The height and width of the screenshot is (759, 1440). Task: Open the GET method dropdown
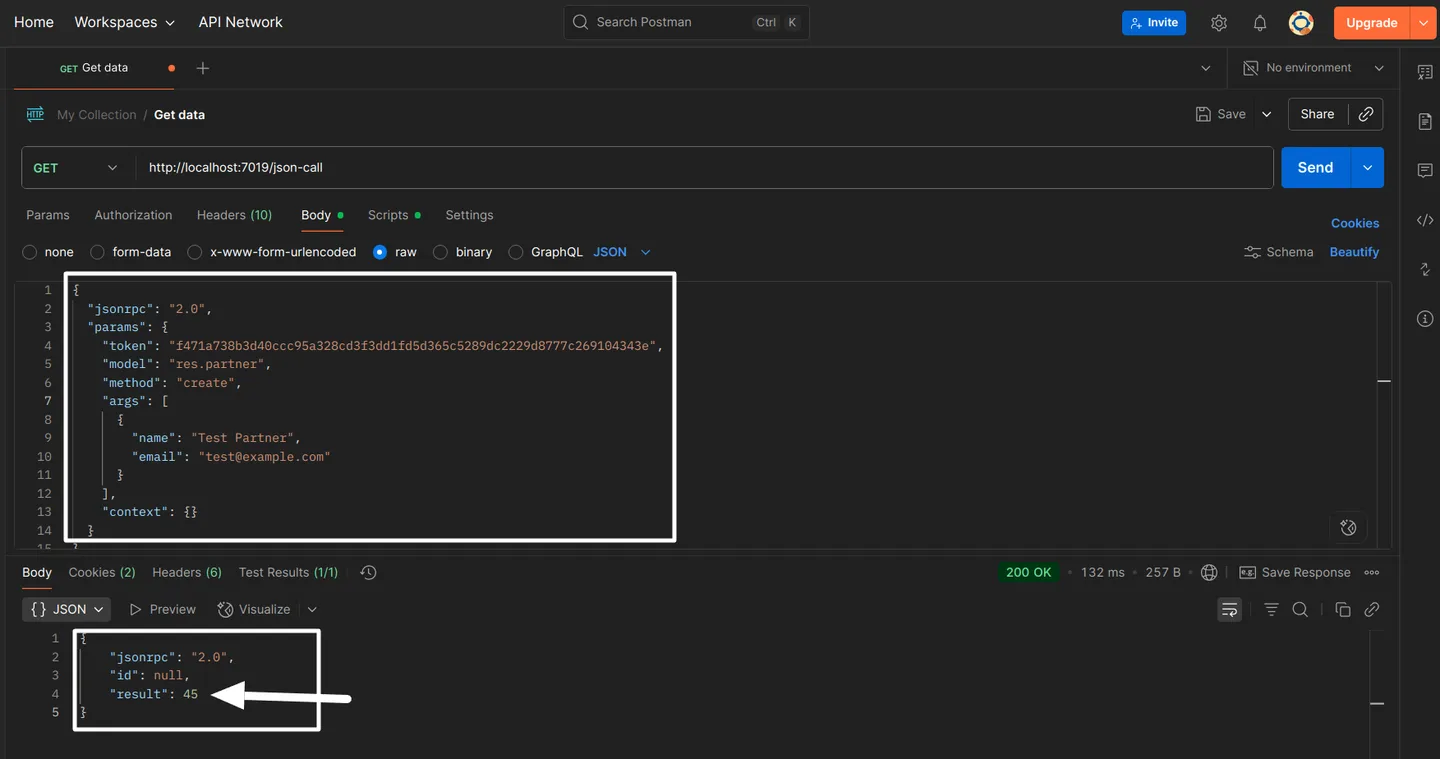(x=78, y=168)
